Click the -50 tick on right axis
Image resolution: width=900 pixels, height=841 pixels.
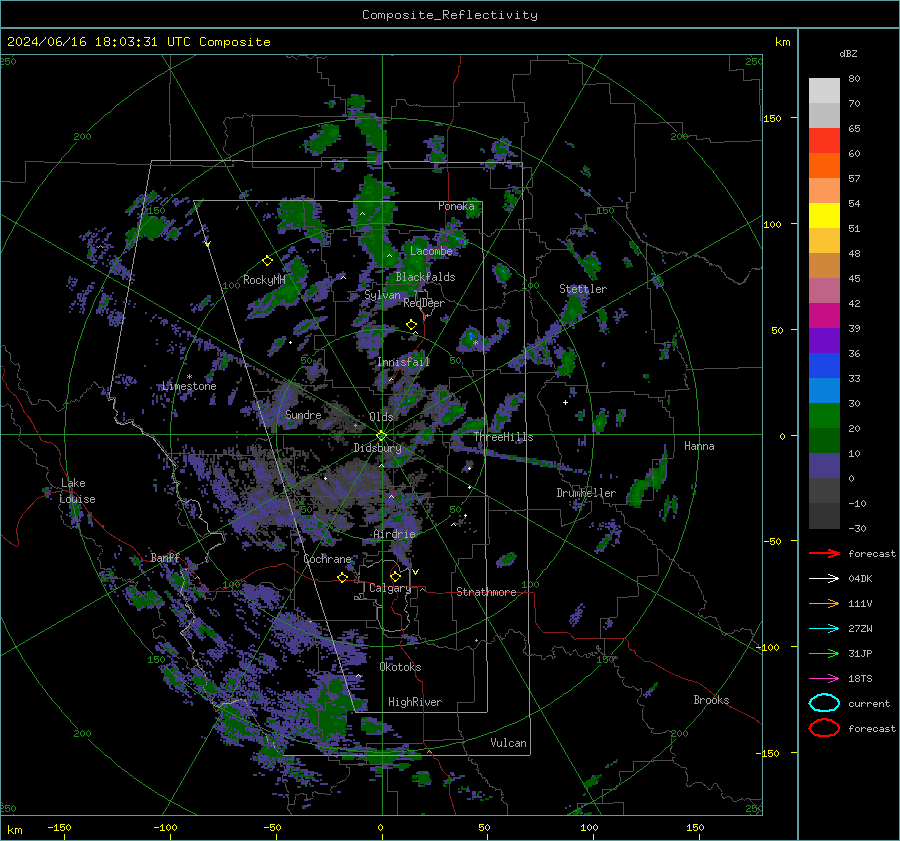pyautogui.click(x=772, y=541)
